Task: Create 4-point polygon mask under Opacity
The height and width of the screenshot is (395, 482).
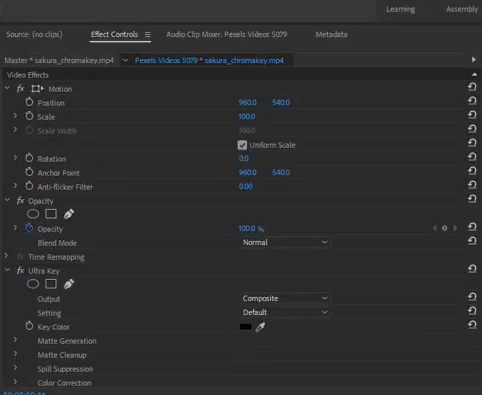Action: coord(51,214)
